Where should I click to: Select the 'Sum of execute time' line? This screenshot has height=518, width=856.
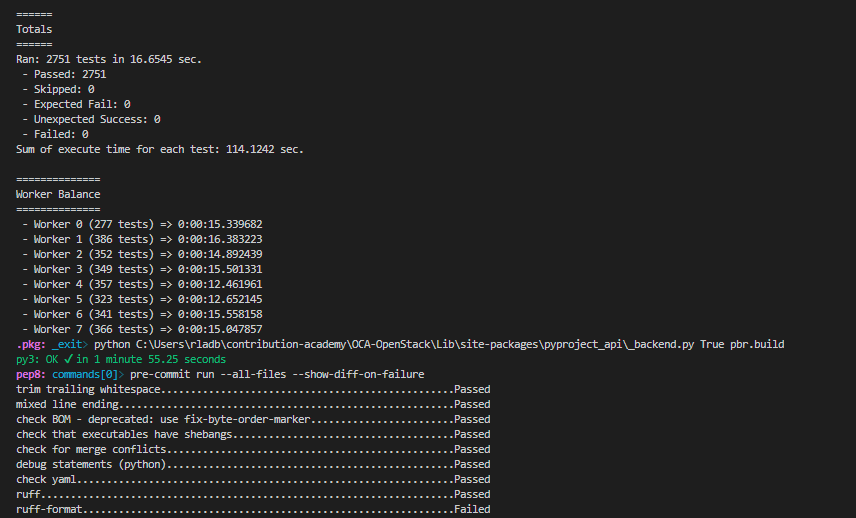coord(159,149)
